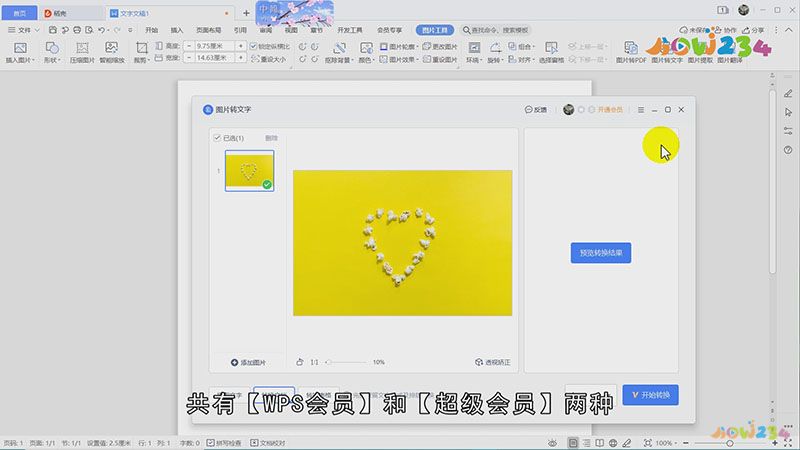Click the 重设大小 reset size button
The height and width of the screenshot is (450, 800).
[268, 59]
